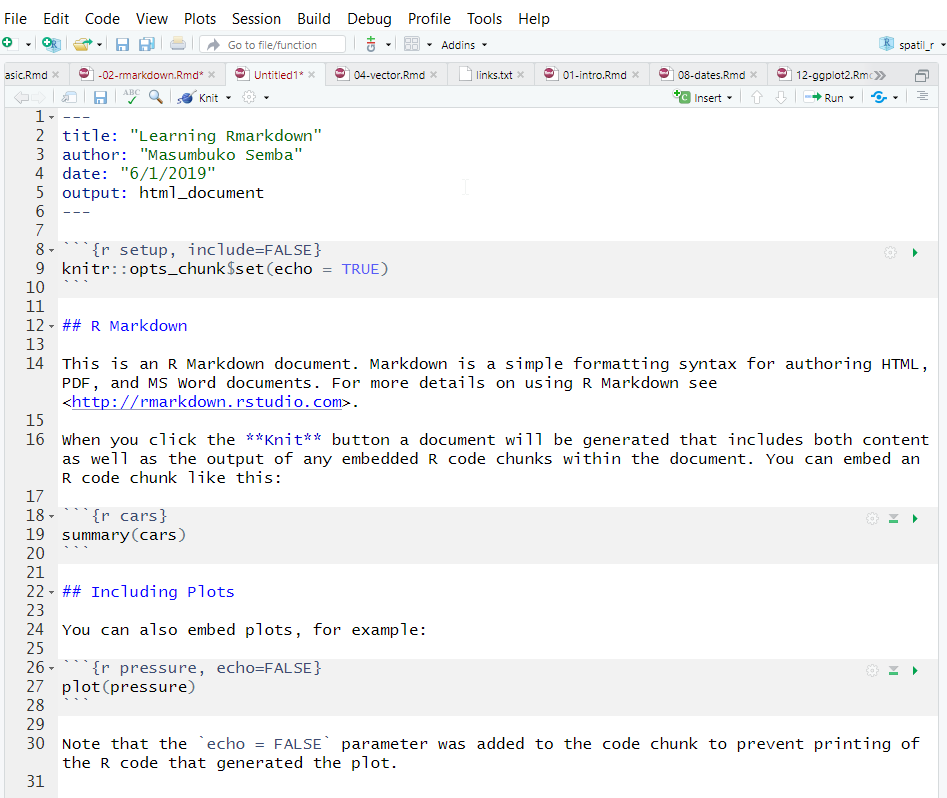Click the print icon in main toolbar
Image resolution: width=947 pixels, height=798 pixels.
coord(177,44)
